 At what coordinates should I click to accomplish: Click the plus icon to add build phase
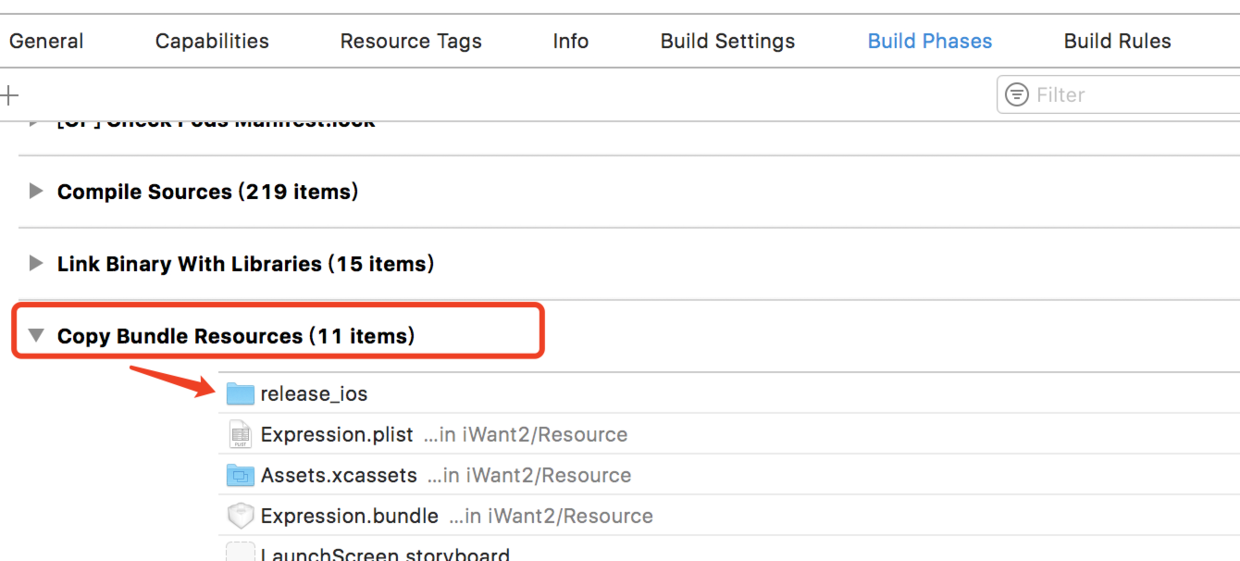[9, 95]
